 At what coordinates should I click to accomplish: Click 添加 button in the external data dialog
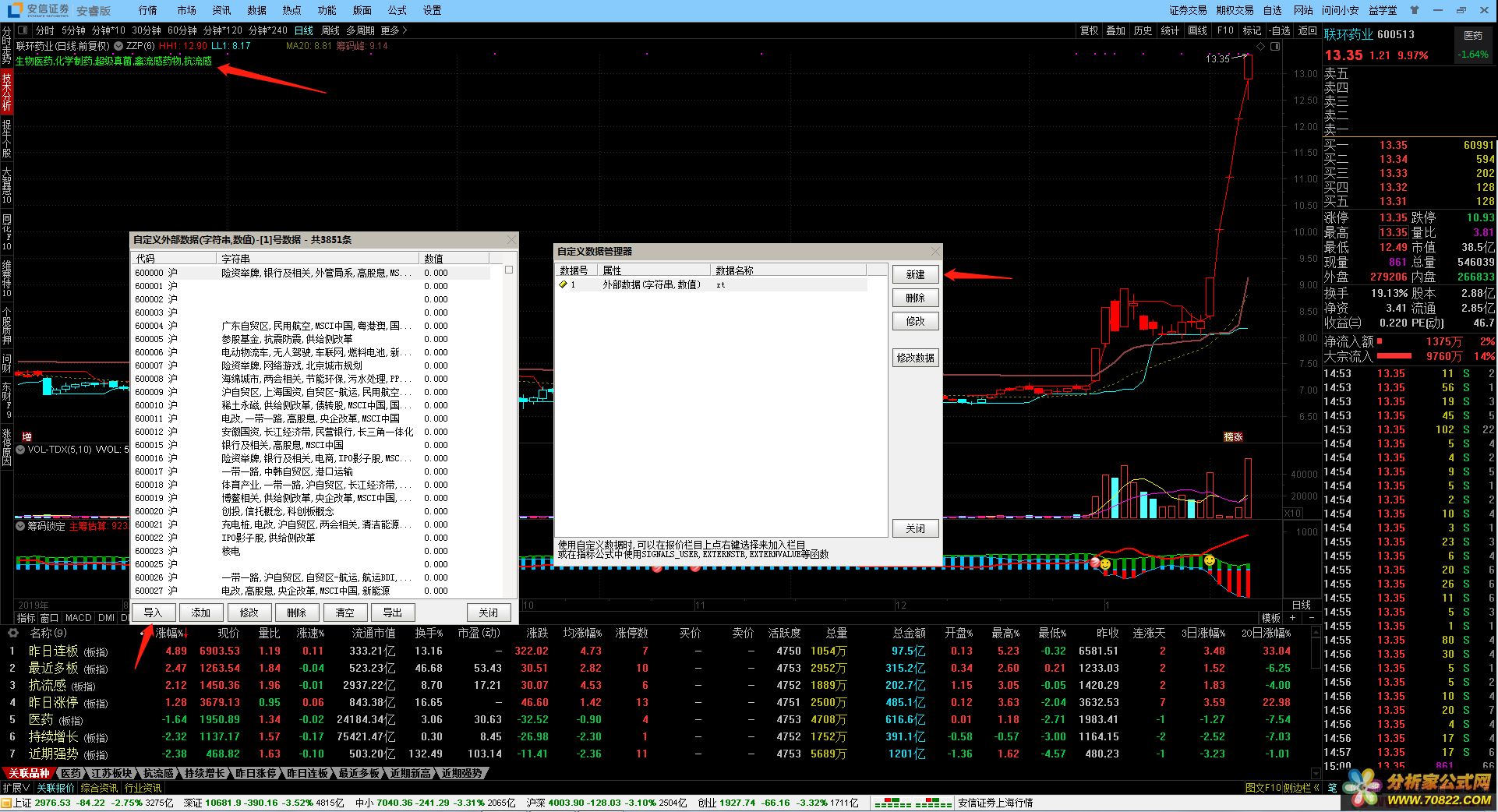(201, 613)
